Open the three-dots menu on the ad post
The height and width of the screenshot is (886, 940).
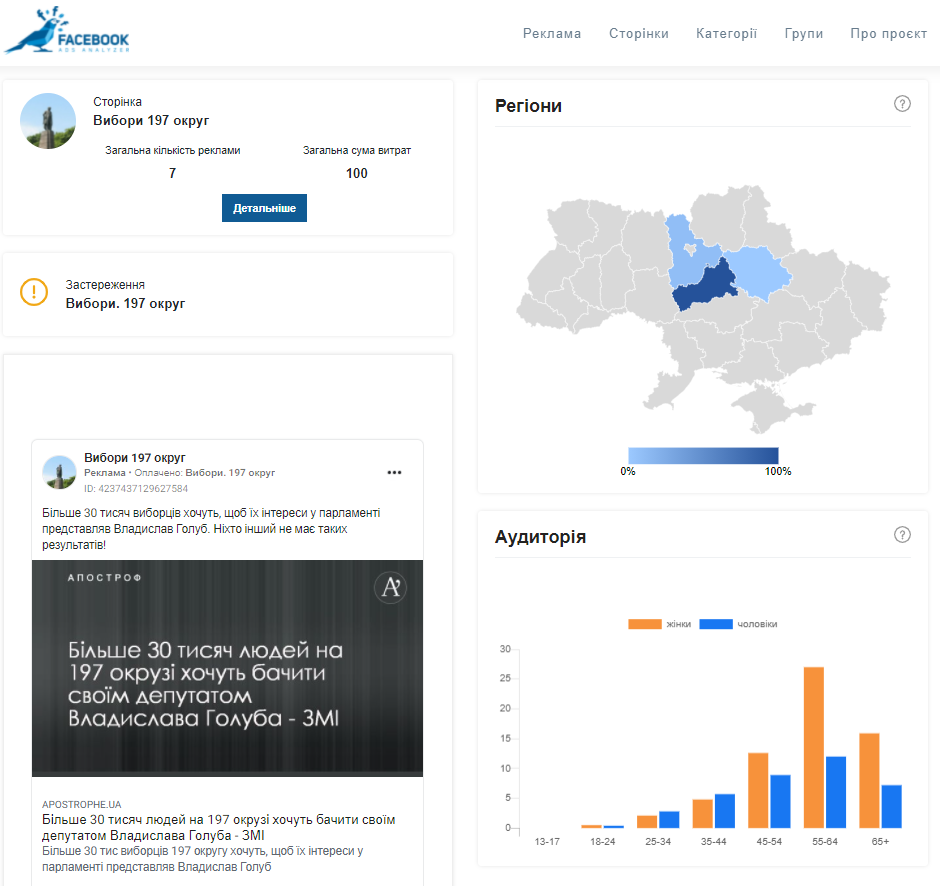[x=394, y=472]
